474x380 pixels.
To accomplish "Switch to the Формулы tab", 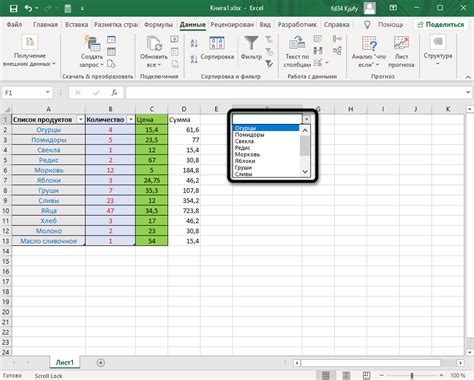I will (x=158, y=24).
